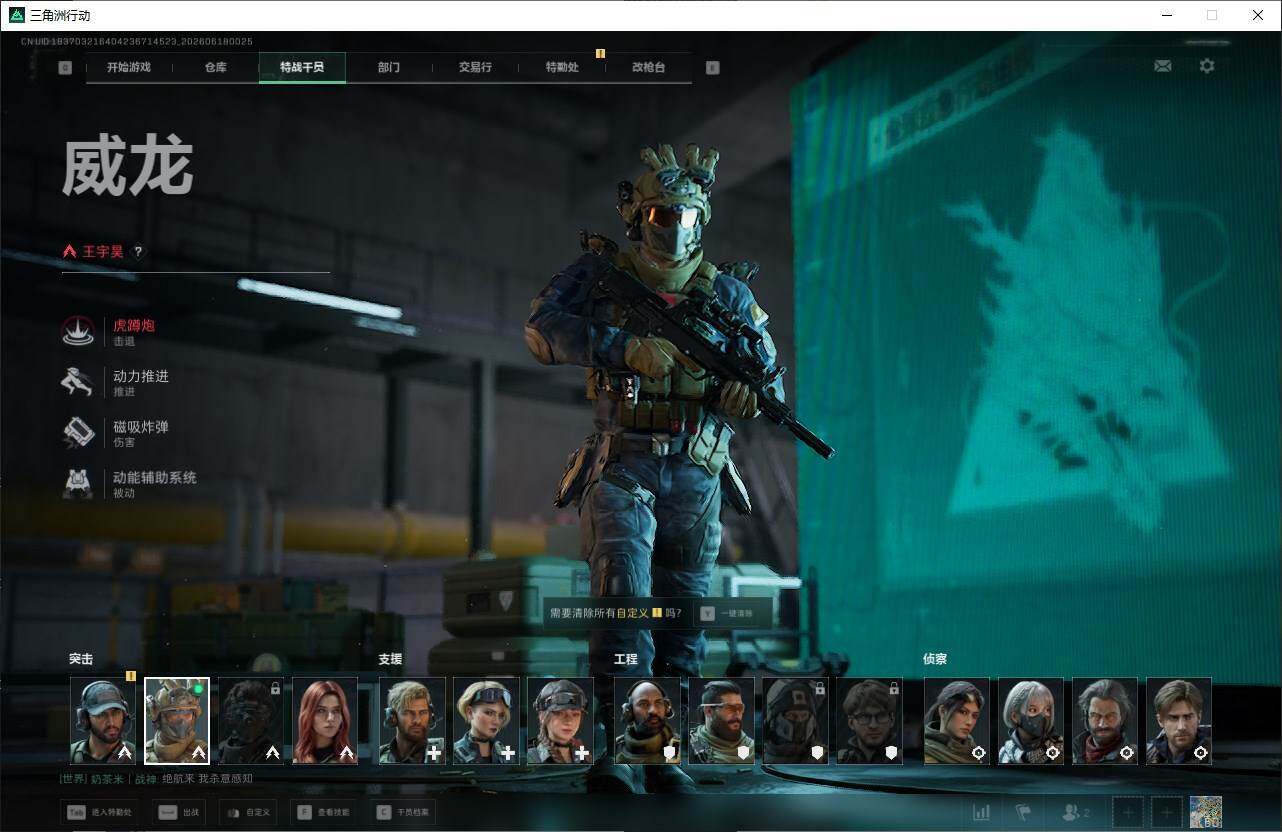Select the 虎蹲炮 skill icon
Screen dimensions: 1282x832
tap(78, 332)
